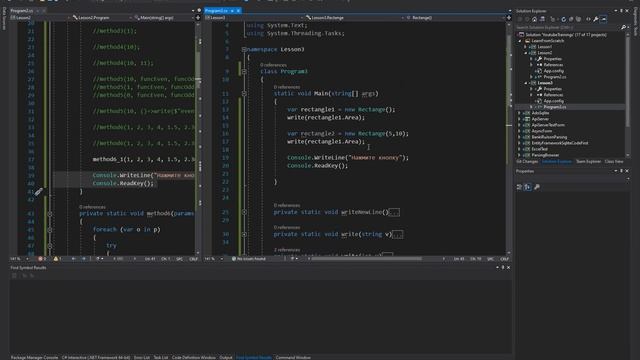Screen dimensions: 640x360
Task: Open Properties wrench icon in Solution Explorer toolbar
Action: point(596,19)
